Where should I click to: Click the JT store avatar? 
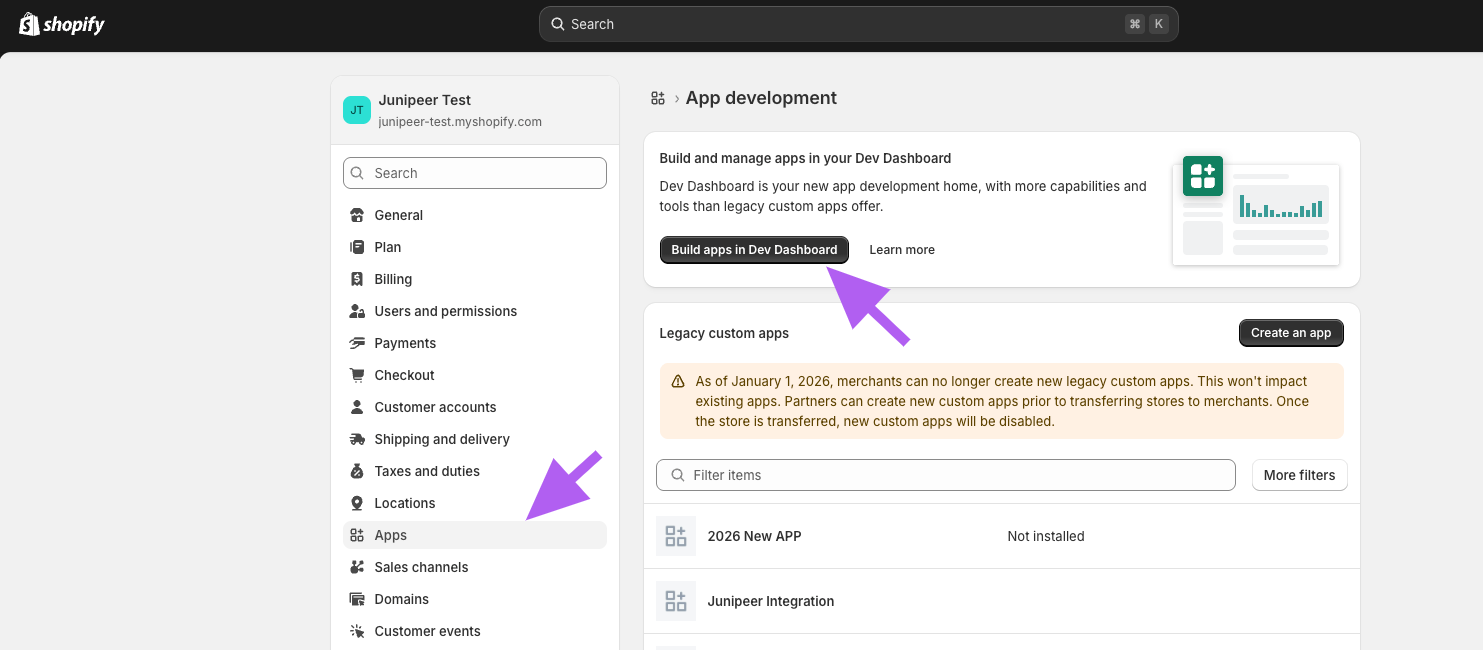click(357, 110)
